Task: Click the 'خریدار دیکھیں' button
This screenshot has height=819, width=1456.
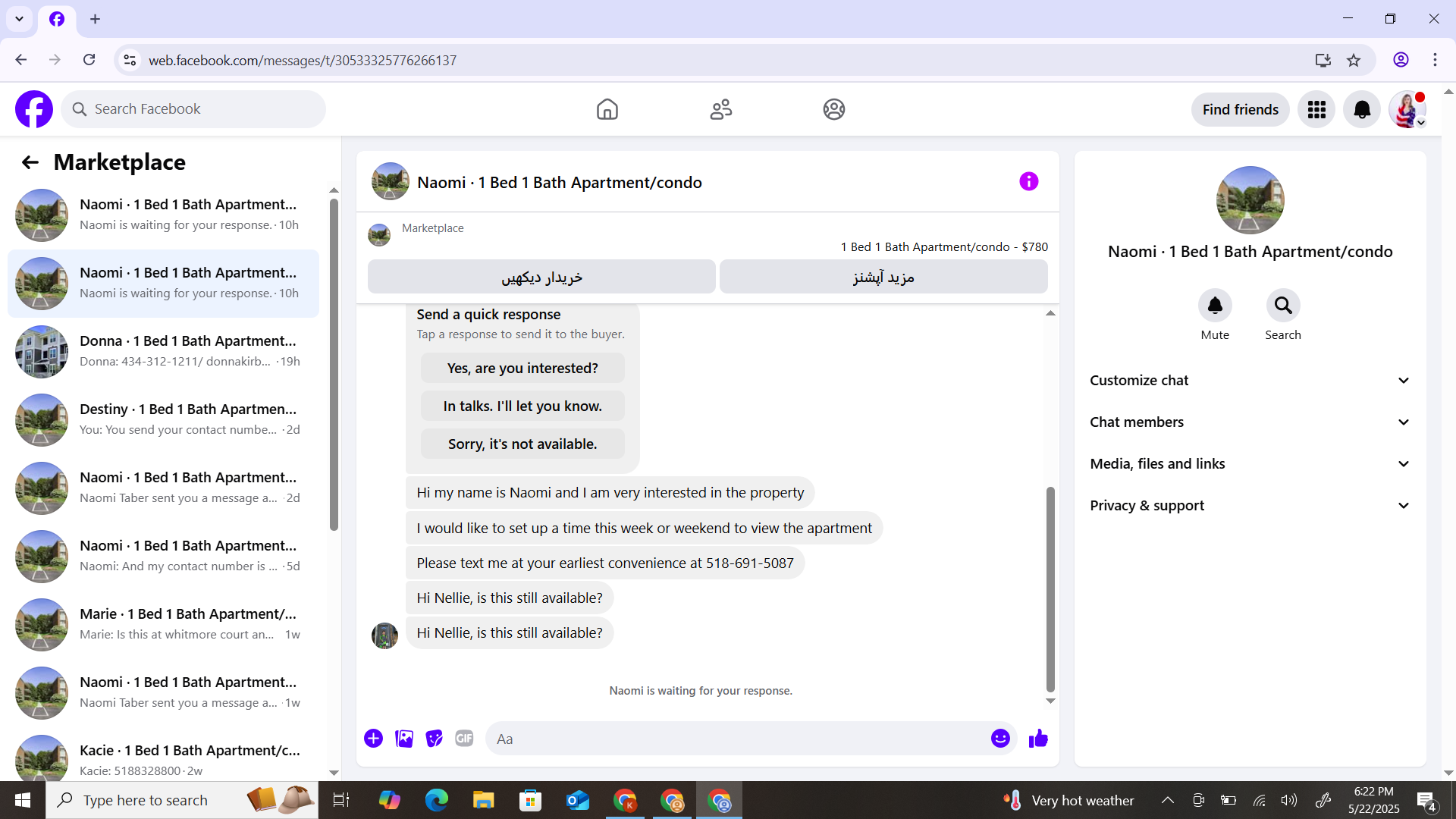Action: tap(541, 277)
